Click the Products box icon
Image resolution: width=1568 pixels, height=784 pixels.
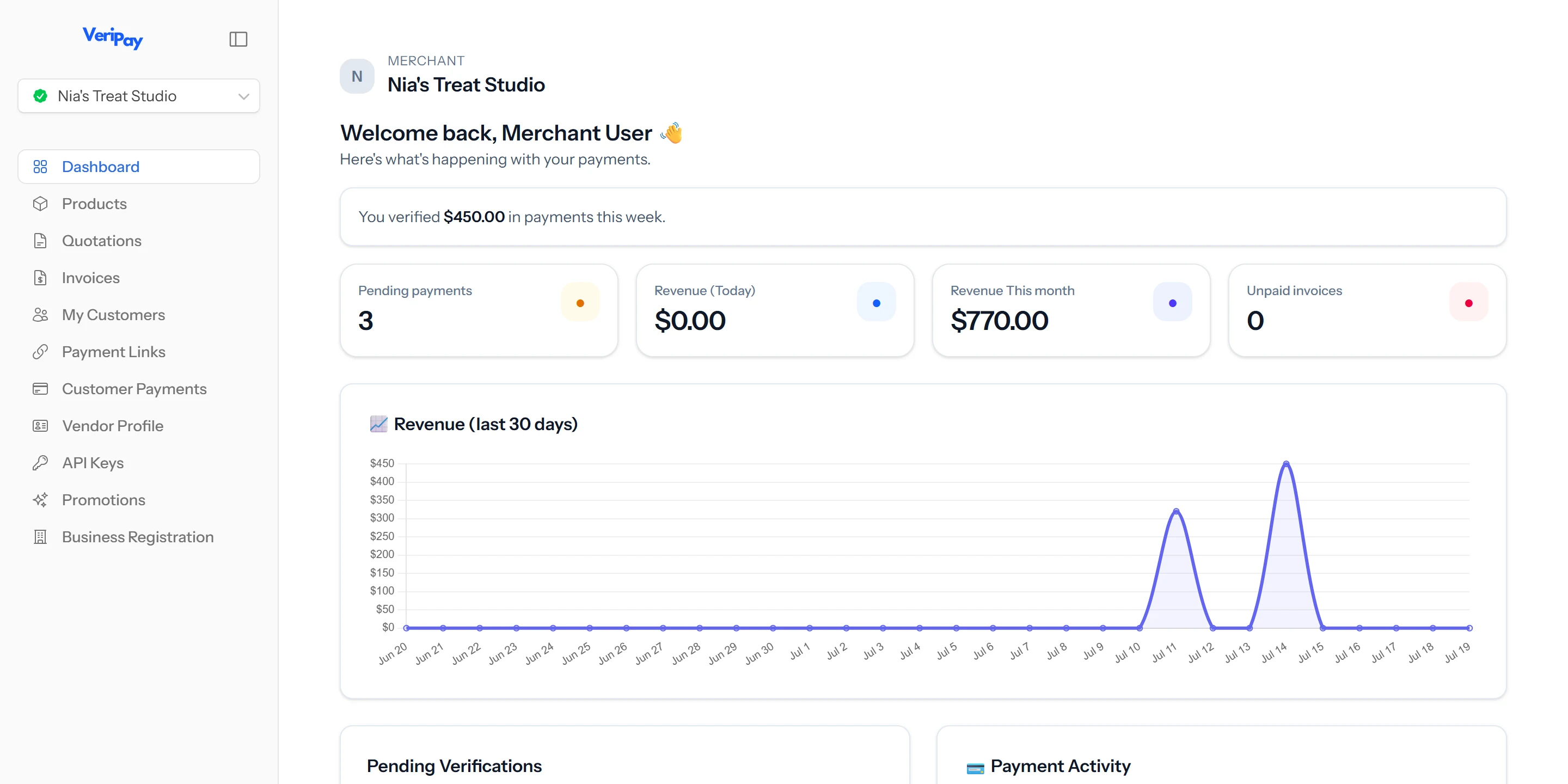click(40, 204)
